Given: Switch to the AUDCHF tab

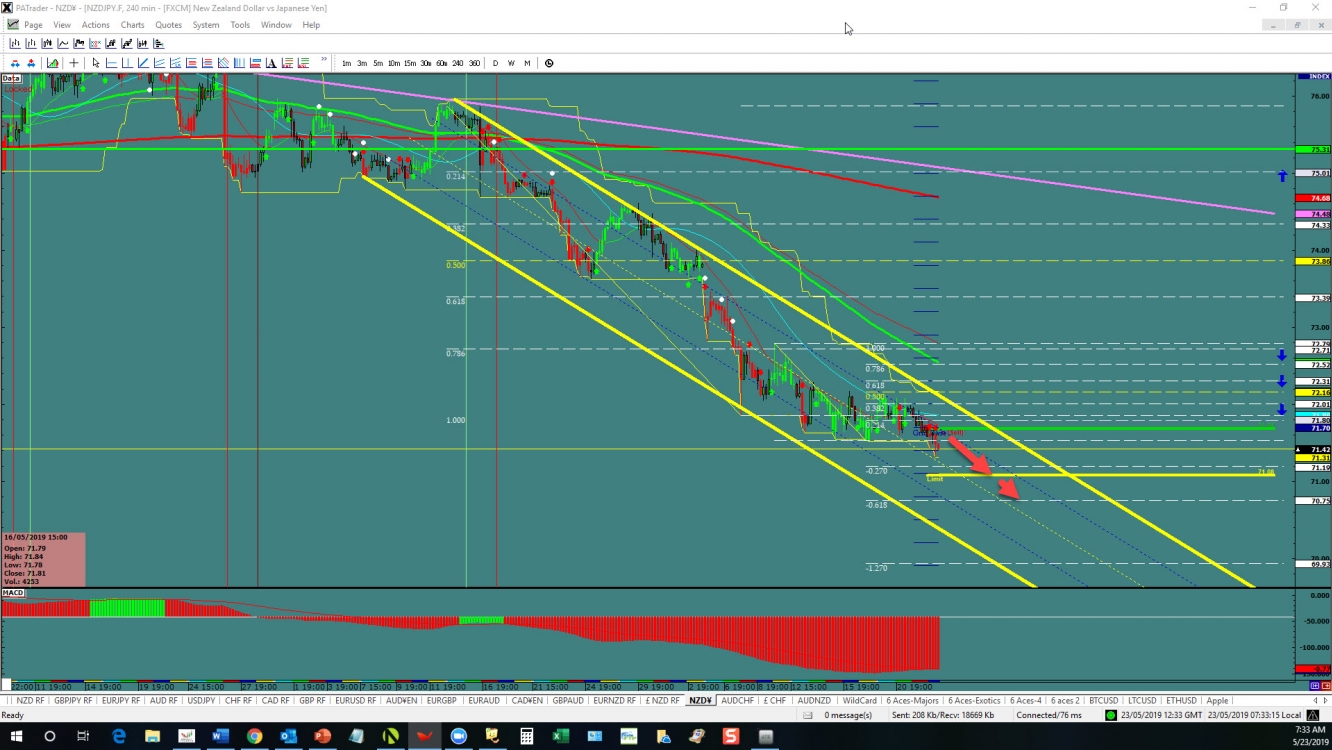Looking at the screenshot, I should coord(737,701).
